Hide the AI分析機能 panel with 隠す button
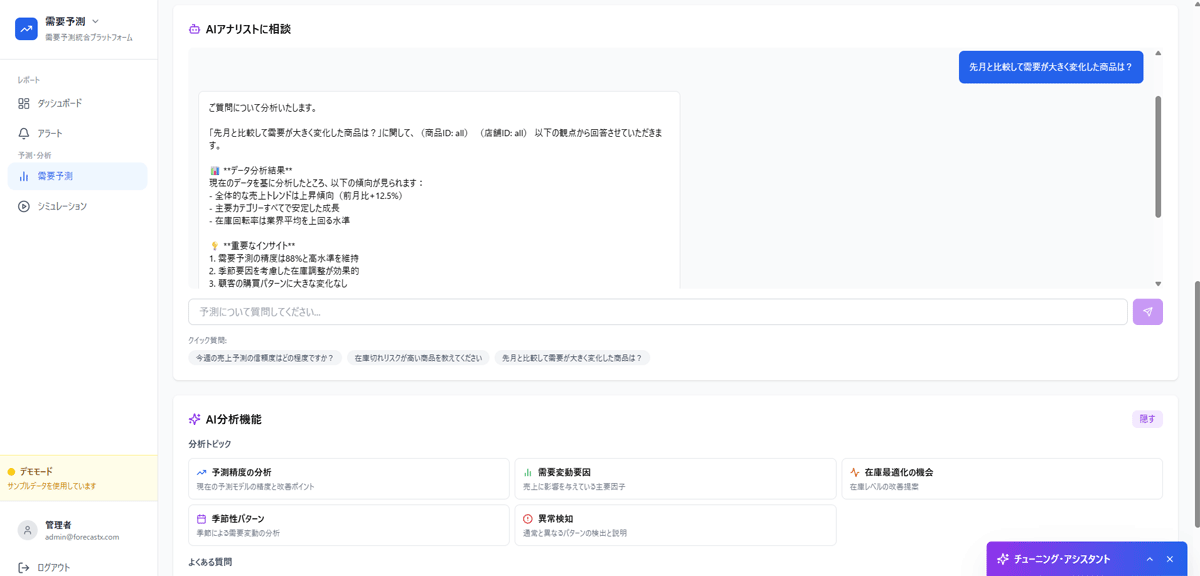Viewport: 1200px width, 576px height. (x=1147, y=419)
